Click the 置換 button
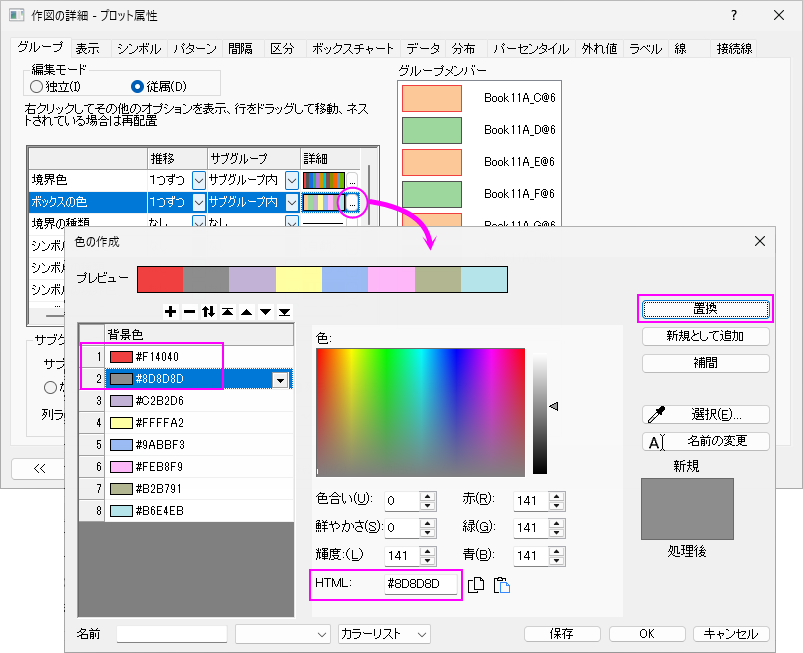The height and width of the screenshot is (653, 803). [x=705, y=309]
